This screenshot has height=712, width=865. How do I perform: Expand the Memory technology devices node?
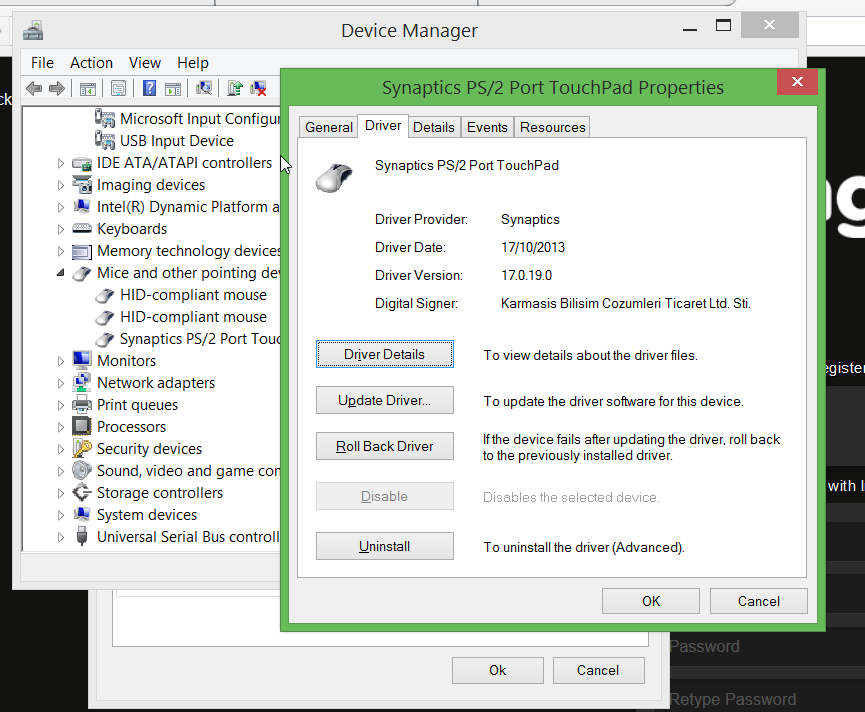[61, 251]
